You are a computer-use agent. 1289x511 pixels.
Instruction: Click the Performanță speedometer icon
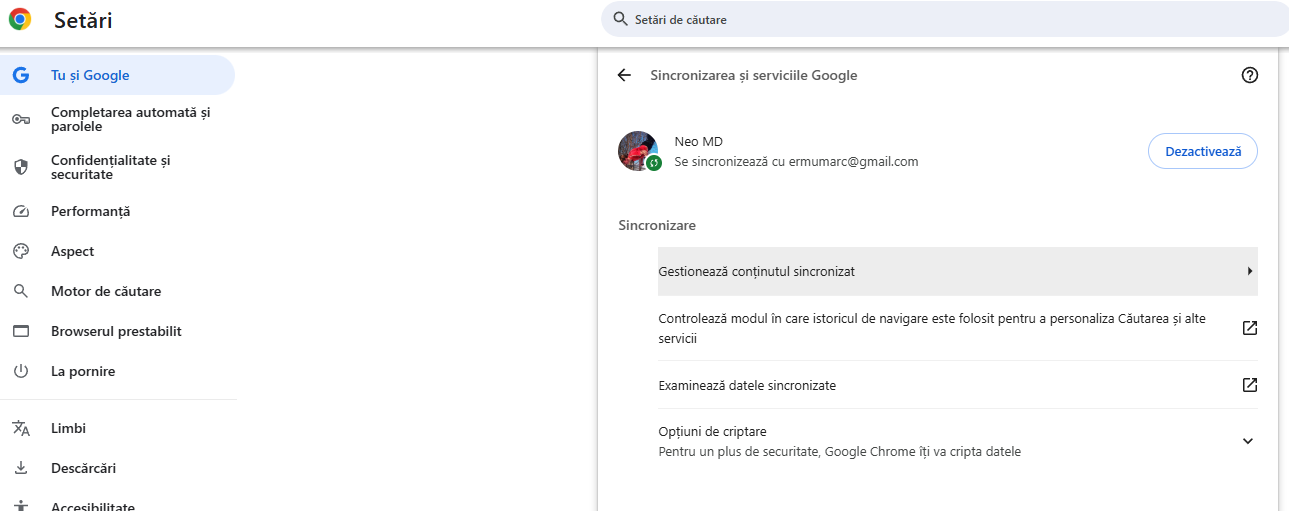point(21,212)
